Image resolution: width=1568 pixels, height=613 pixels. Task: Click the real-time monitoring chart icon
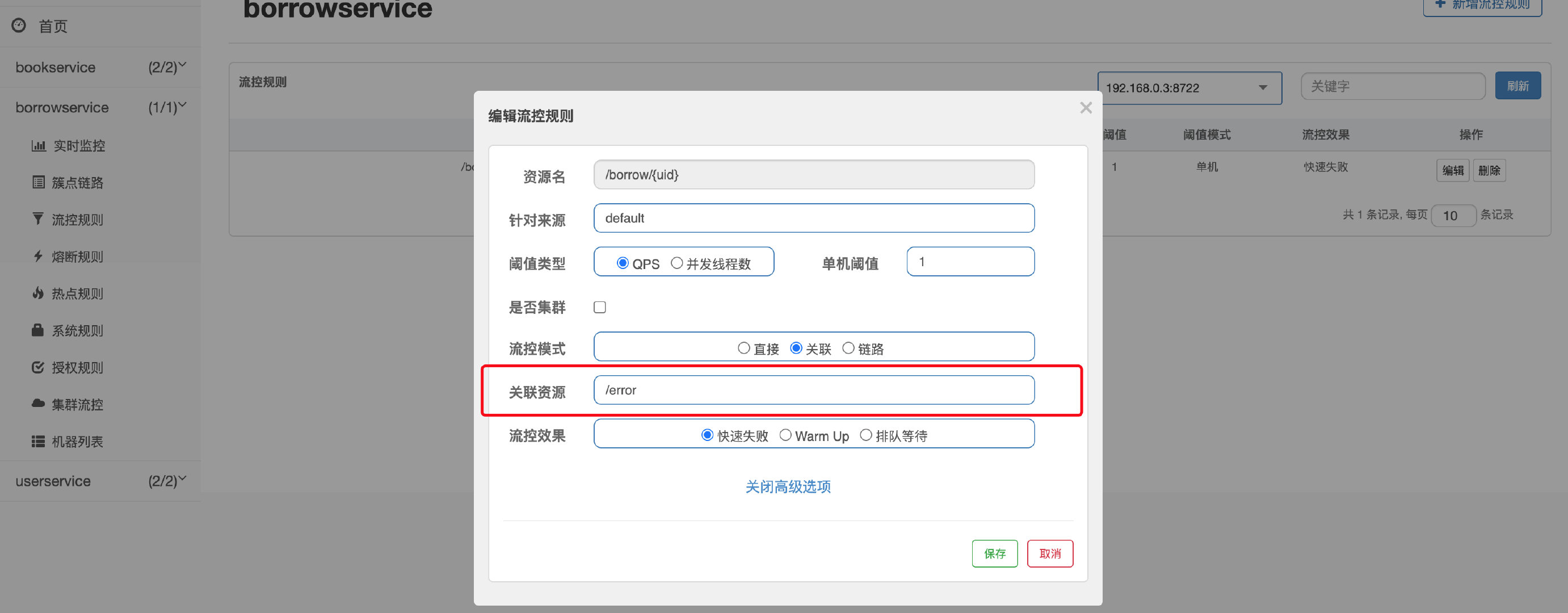tap(39, 146)
